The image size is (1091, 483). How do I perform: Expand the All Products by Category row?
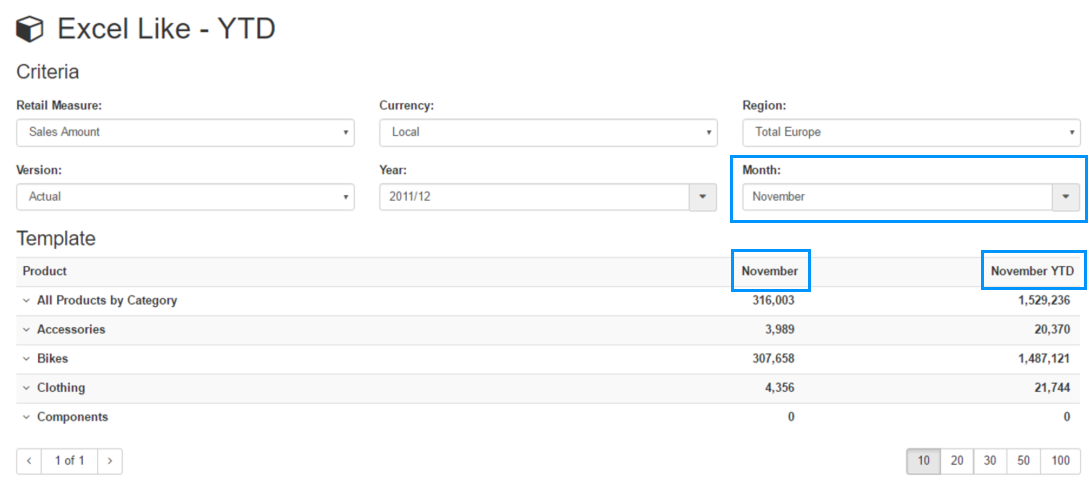coord(26,301)
